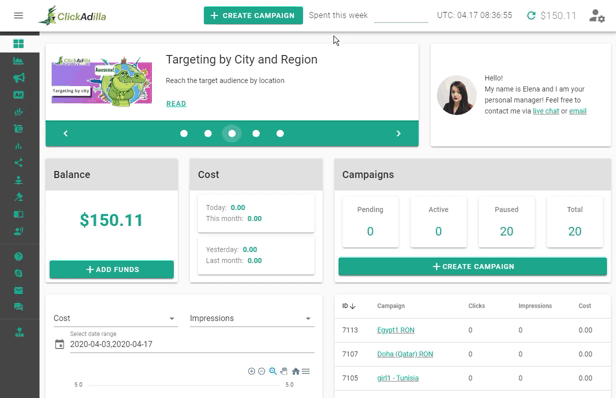Select the fourth carousel dot
The image size is (616, 398).
click(256, 134)
